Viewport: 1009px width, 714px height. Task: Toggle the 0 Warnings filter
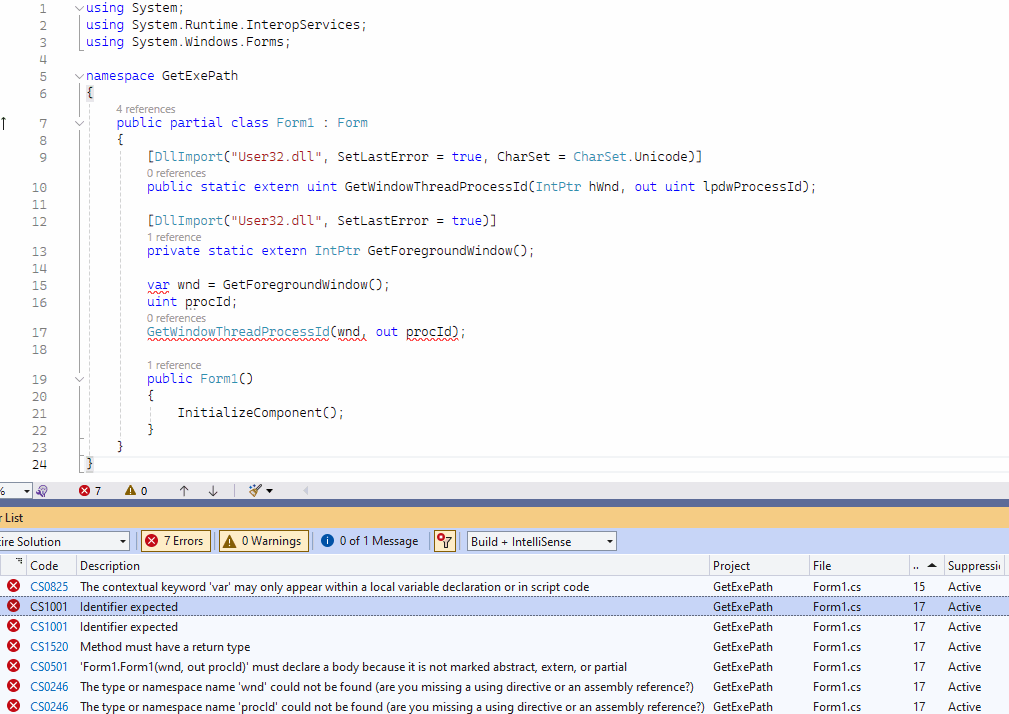264,541
